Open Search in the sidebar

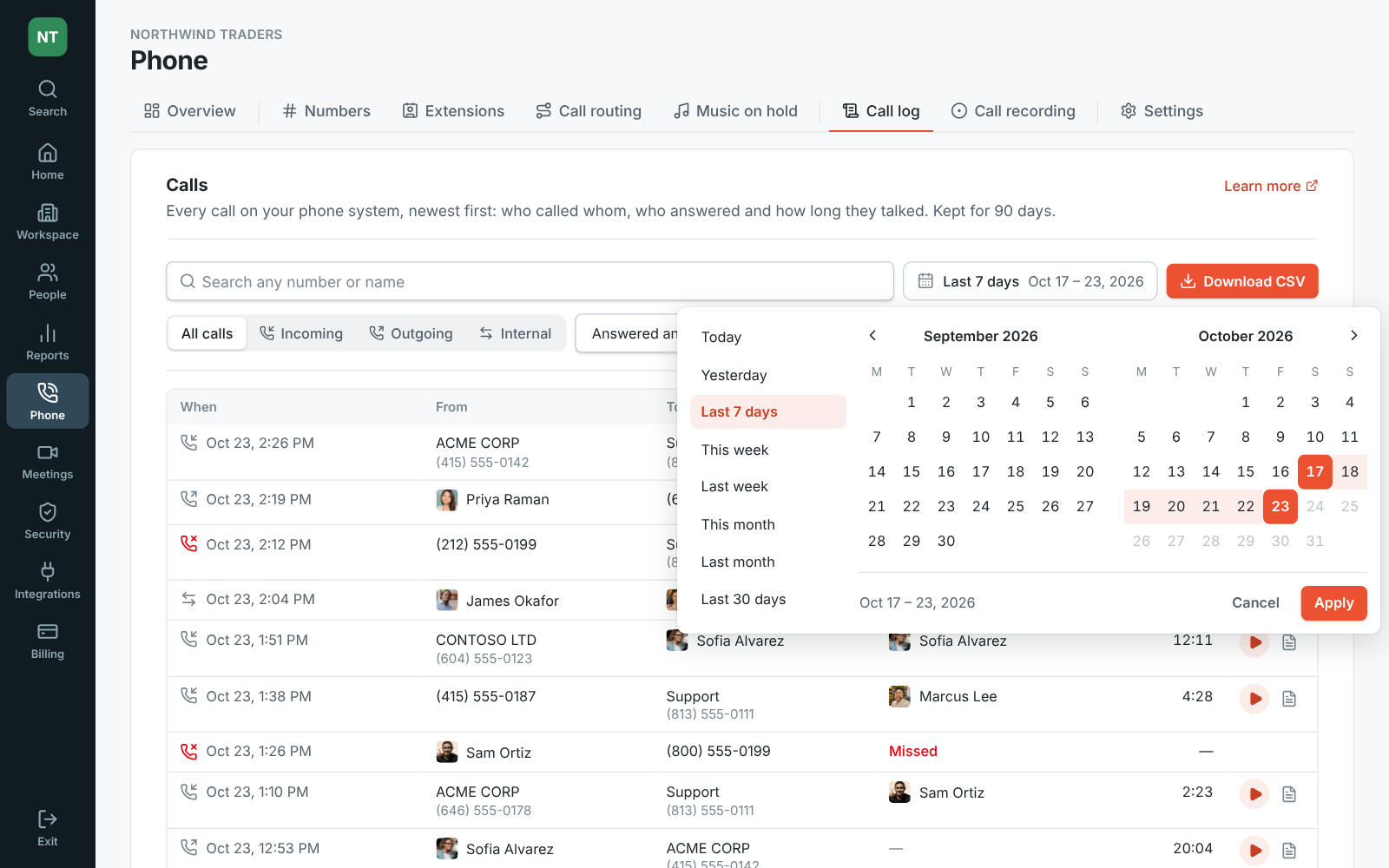click(x=48, y=99)
